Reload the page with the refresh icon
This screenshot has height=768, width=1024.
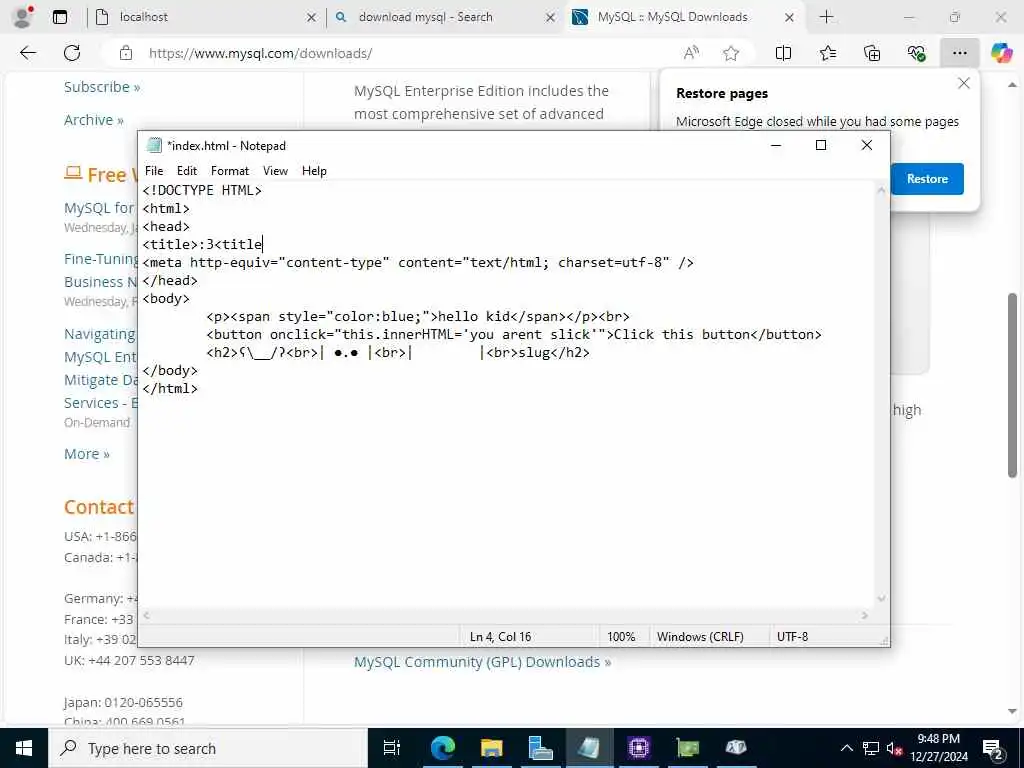[72, 53]
